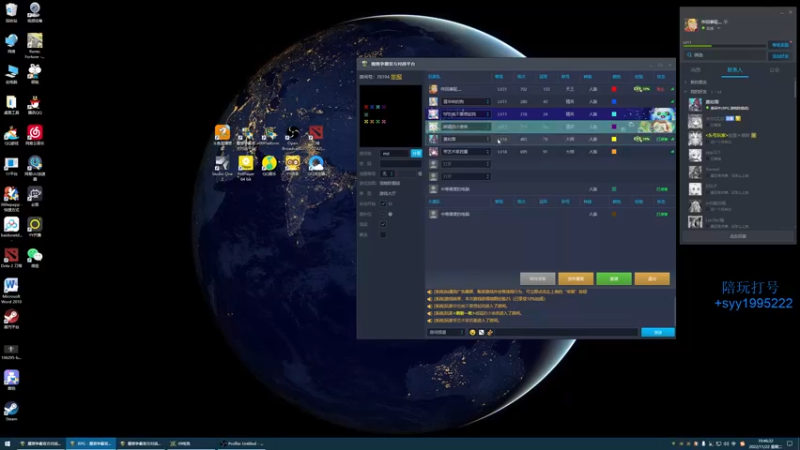
Task: Click the black minimap preview thumbnail
Action: pos(390,116)
